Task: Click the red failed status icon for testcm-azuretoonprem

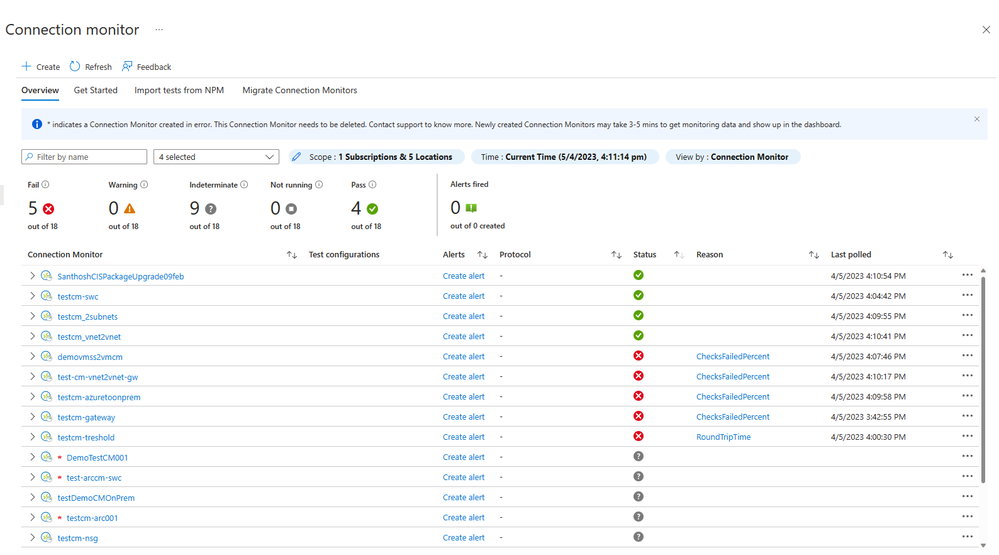Action: pyautogui.click(x=638, y=396)
